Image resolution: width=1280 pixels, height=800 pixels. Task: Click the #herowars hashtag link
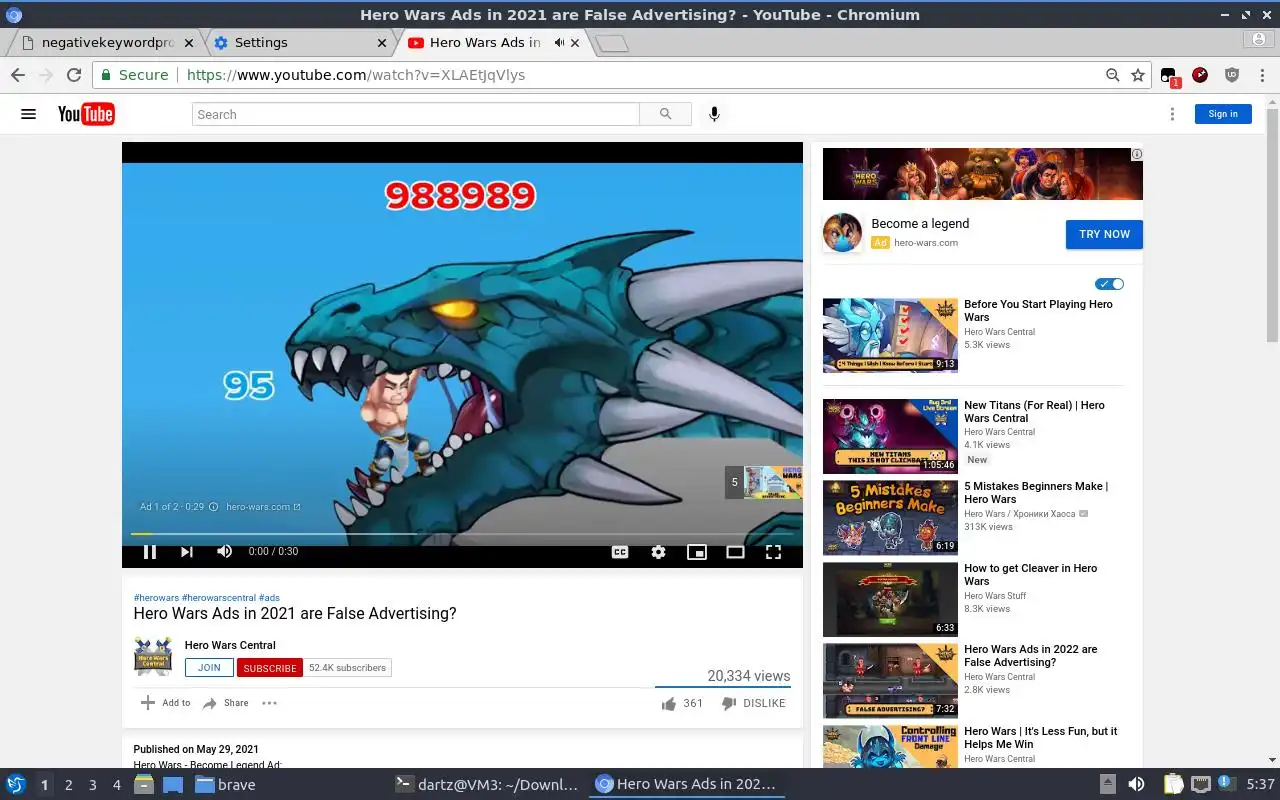(156, 598)
